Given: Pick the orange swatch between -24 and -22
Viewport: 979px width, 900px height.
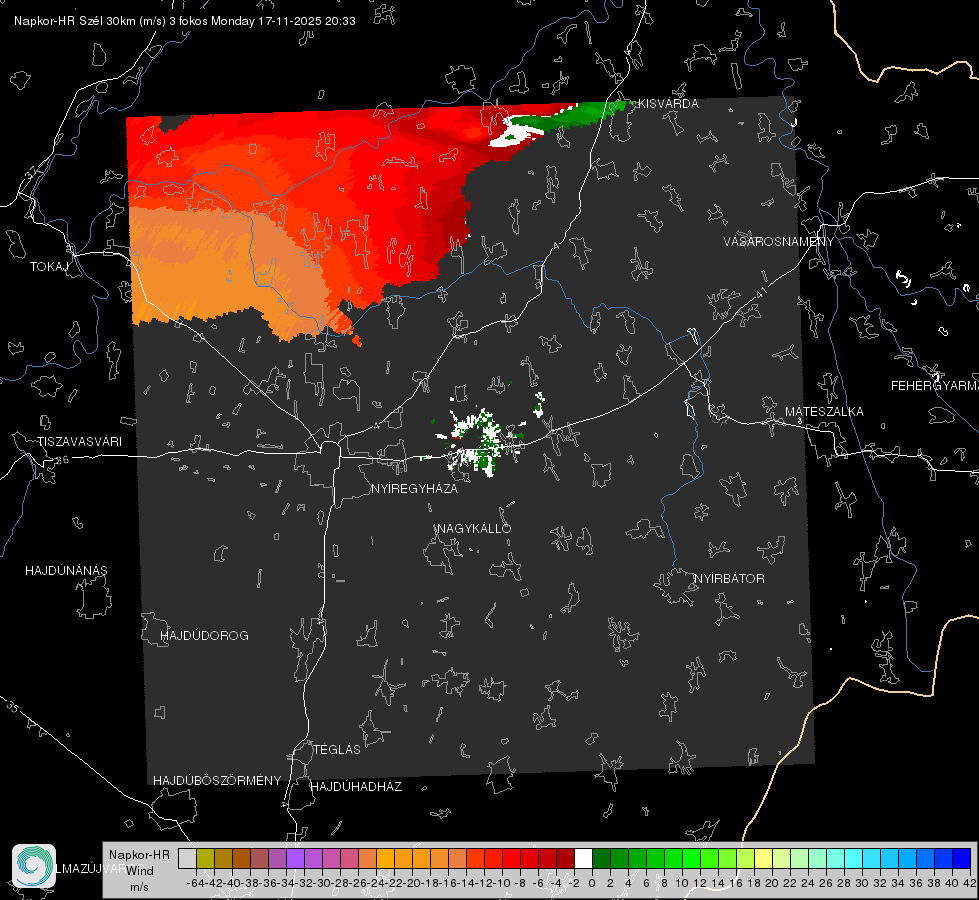Looking at the screenshot, I should [x=385, y=859].
